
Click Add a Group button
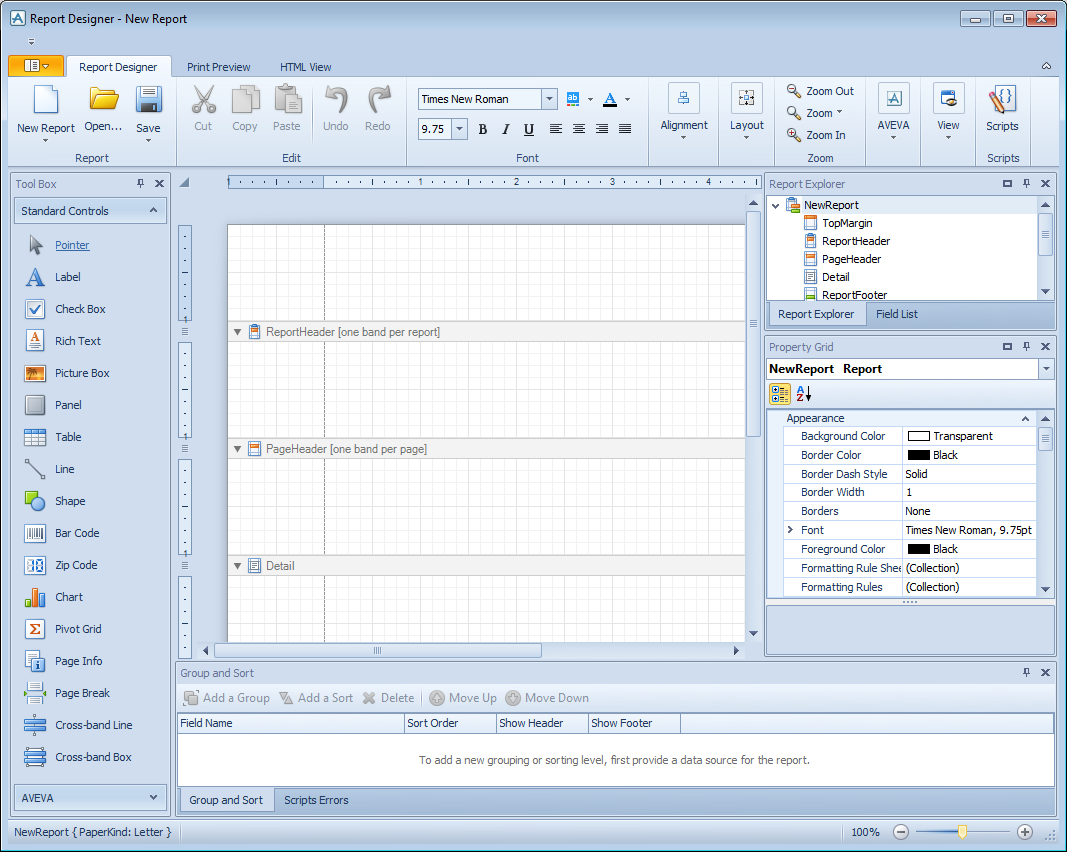click(227, 698)
